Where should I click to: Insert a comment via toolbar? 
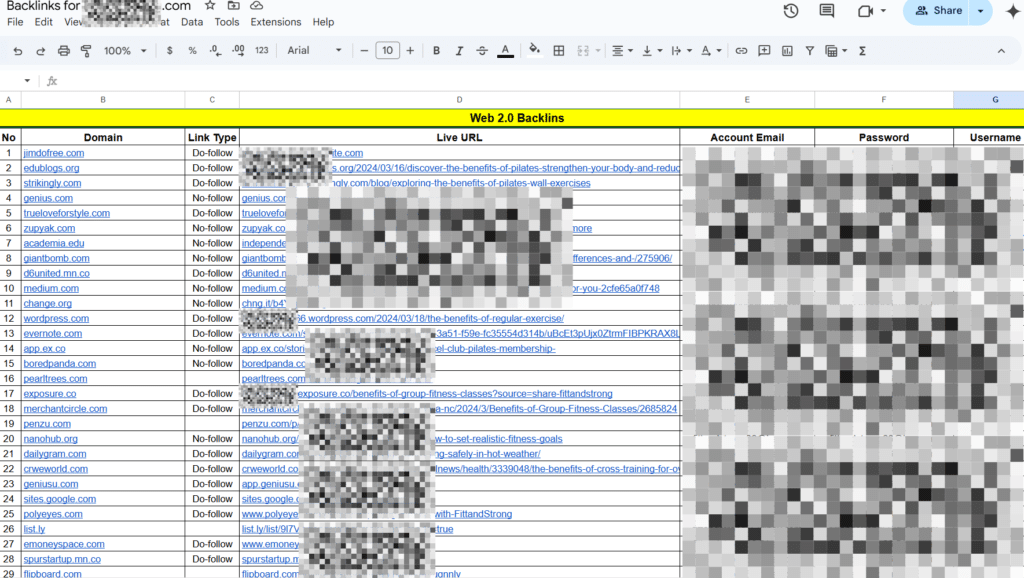pyautogui.click(x=764, y=51)
